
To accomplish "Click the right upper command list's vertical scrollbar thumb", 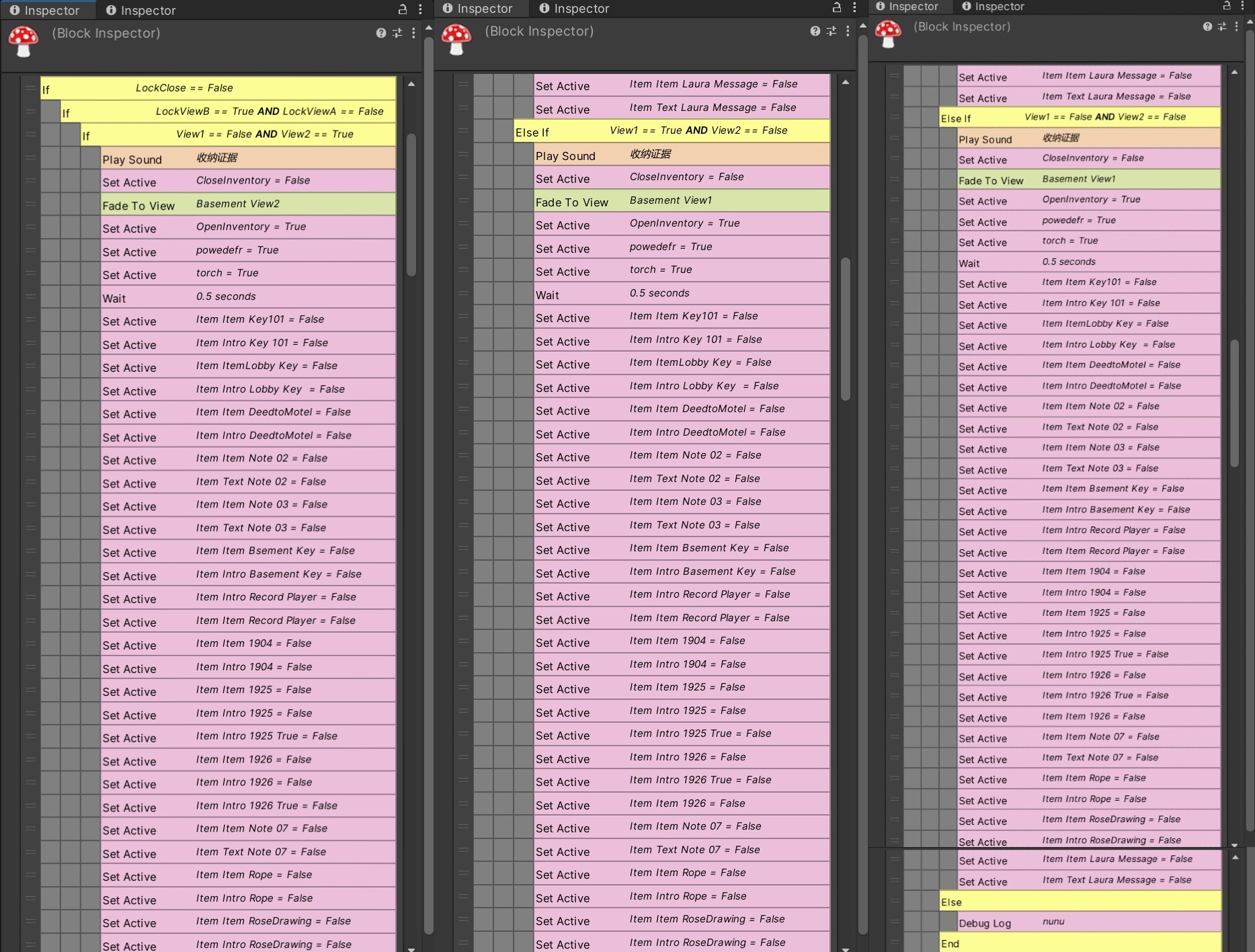I will (x=1234, y=403).
